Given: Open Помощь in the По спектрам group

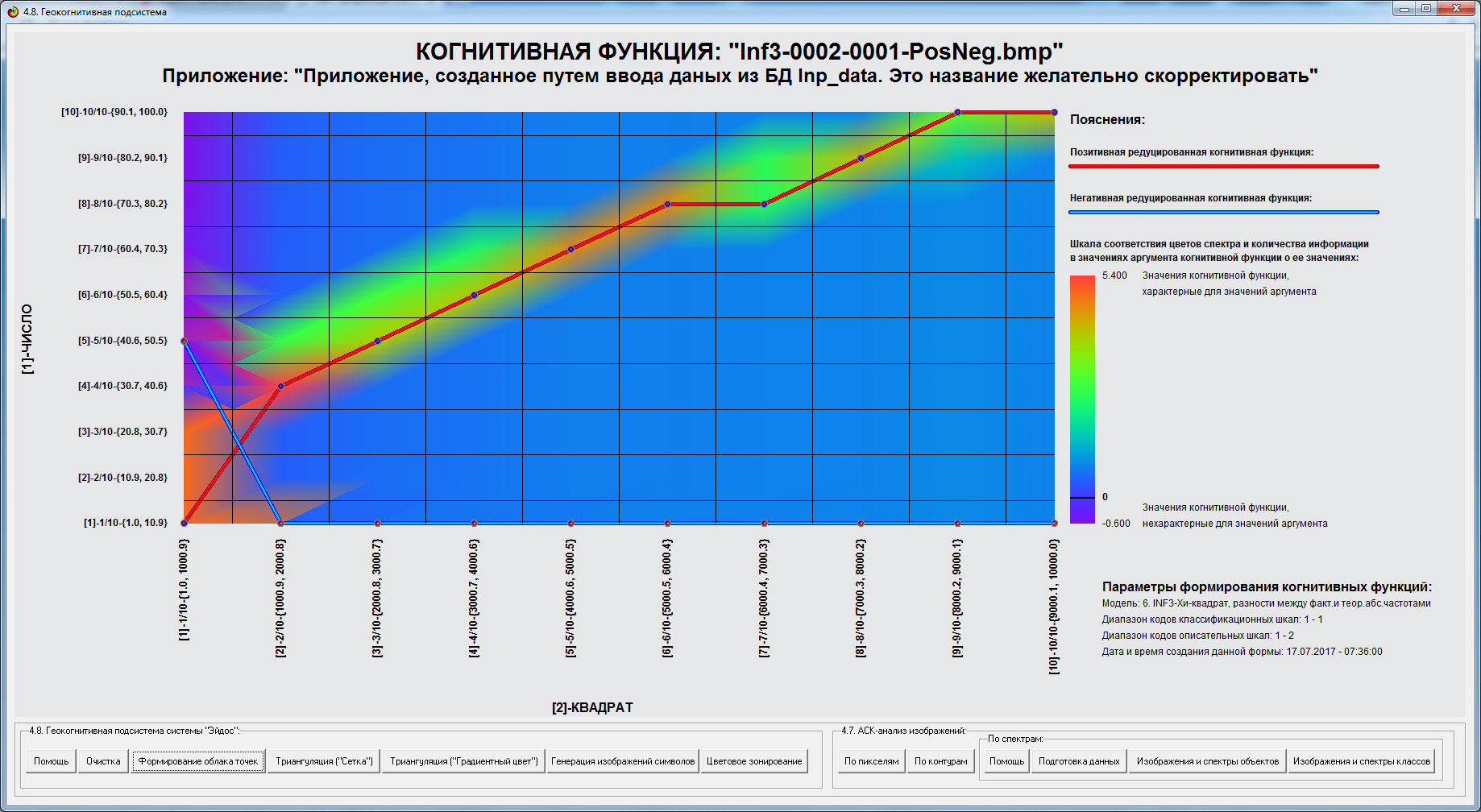Looking at the screenshot, I should click(x=1006, y=760).
